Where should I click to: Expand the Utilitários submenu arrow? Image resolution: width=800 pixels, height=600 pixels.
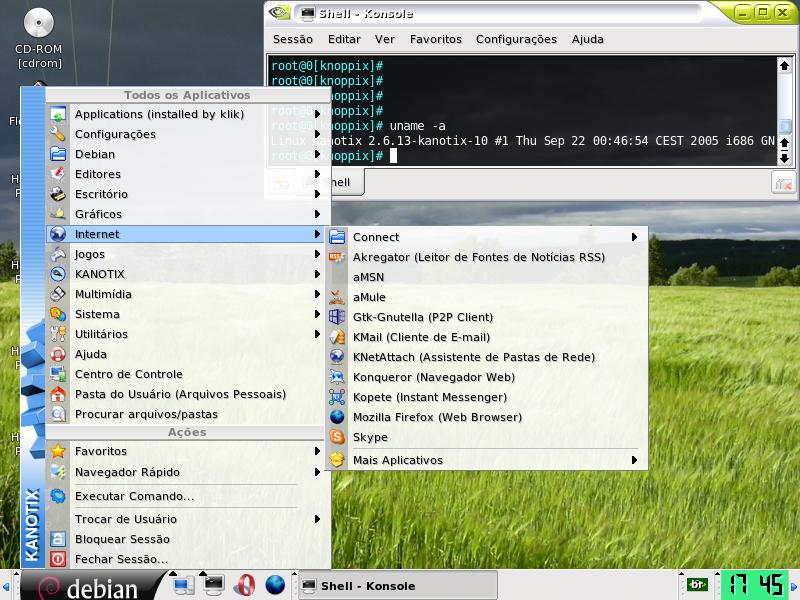317,334
